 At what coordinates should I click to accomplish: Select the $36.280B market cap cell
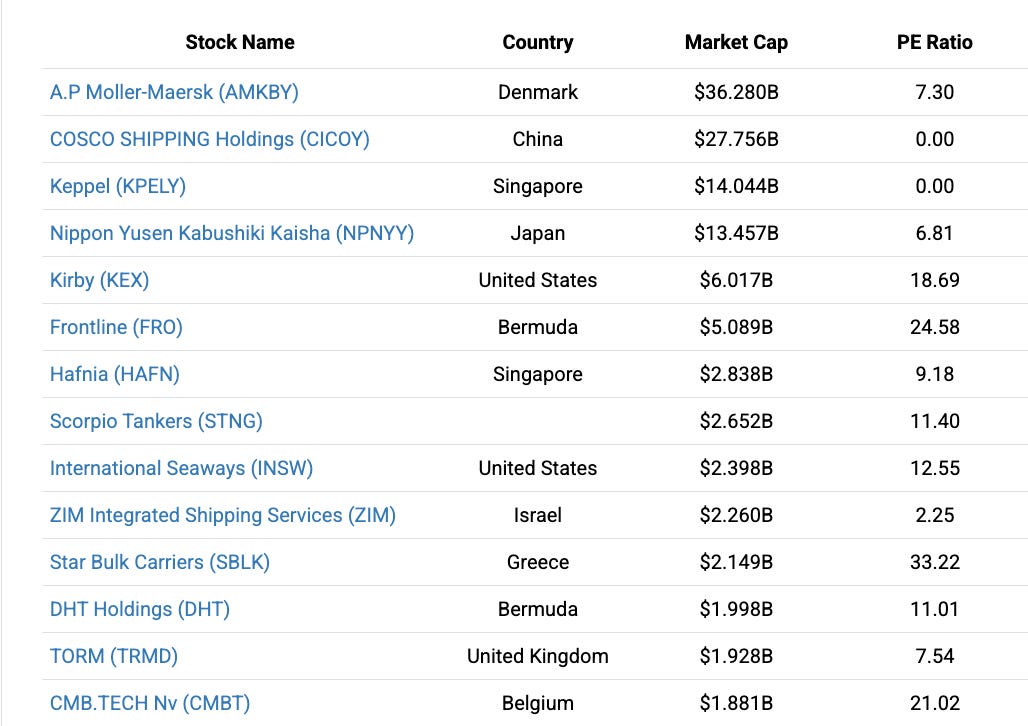(736, 92)
